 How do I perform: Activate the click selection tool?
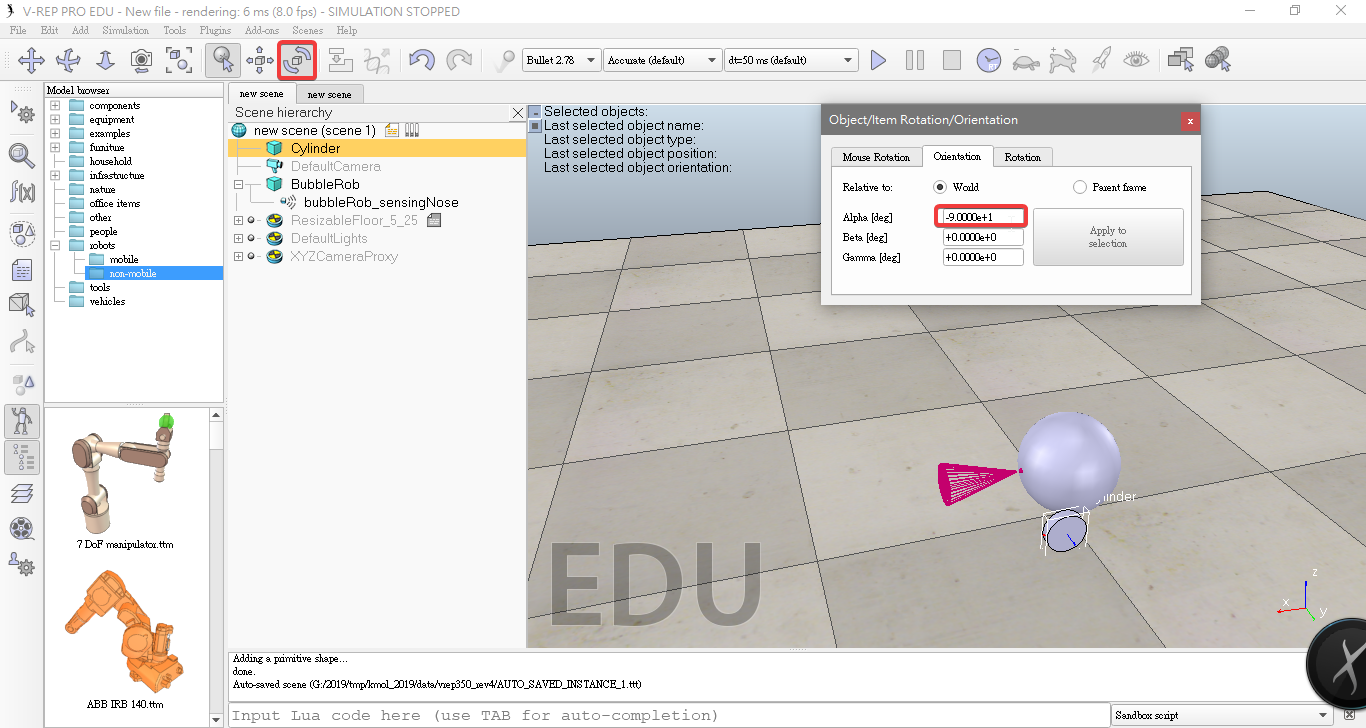pos(223,60)
